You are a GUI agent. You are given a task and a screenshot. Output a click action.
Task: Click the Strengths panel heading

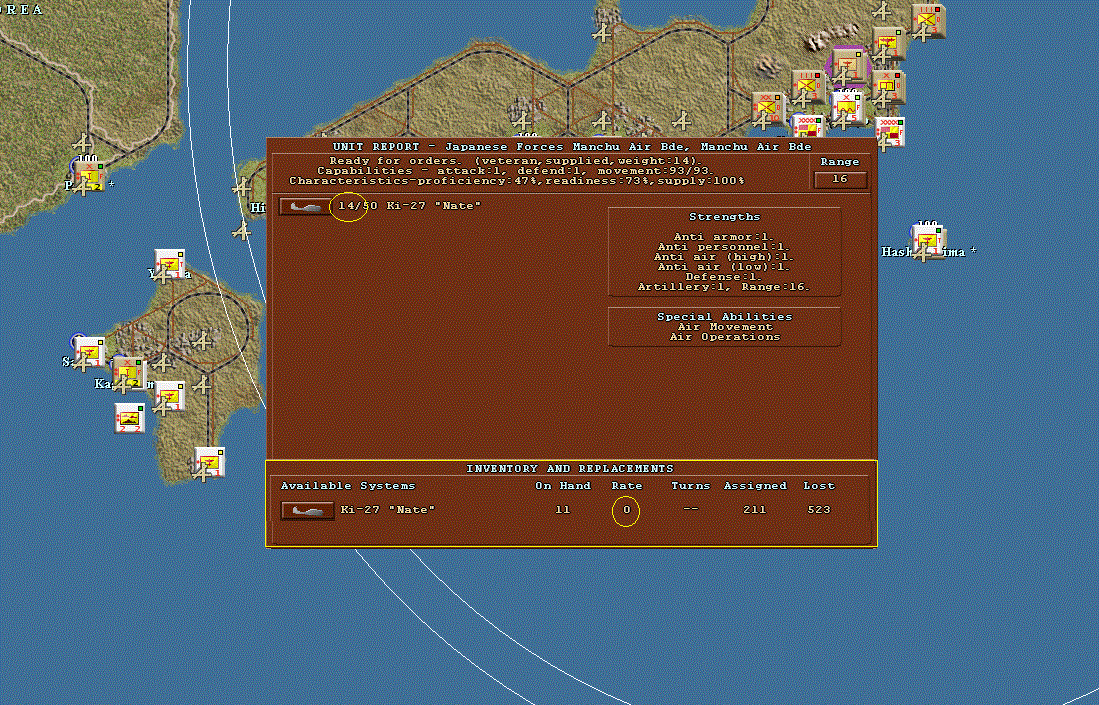coord(725,217)
